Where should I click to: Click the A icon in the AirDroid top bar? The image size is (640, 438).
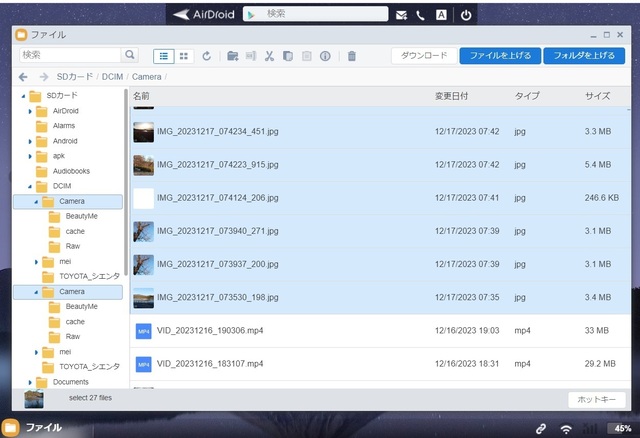point(441,15)
